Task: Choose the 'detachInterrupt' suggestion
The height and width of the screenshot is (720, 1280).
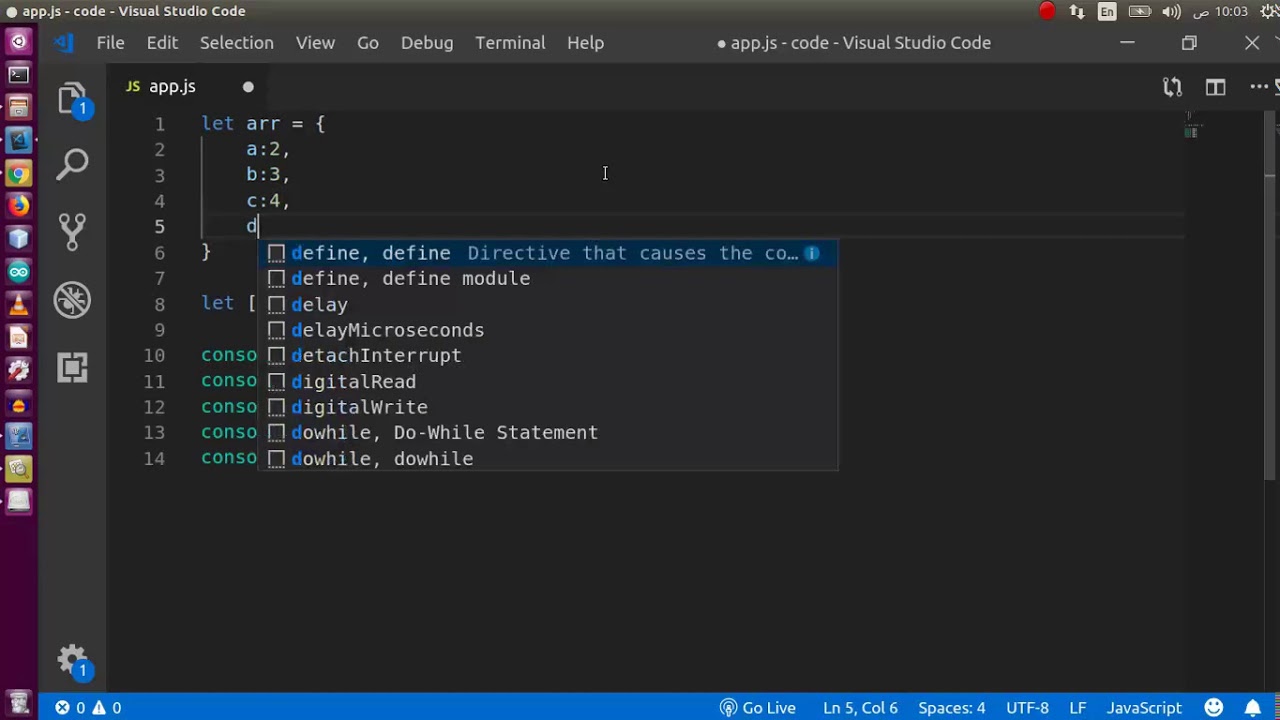Action: tap(548, 356)
